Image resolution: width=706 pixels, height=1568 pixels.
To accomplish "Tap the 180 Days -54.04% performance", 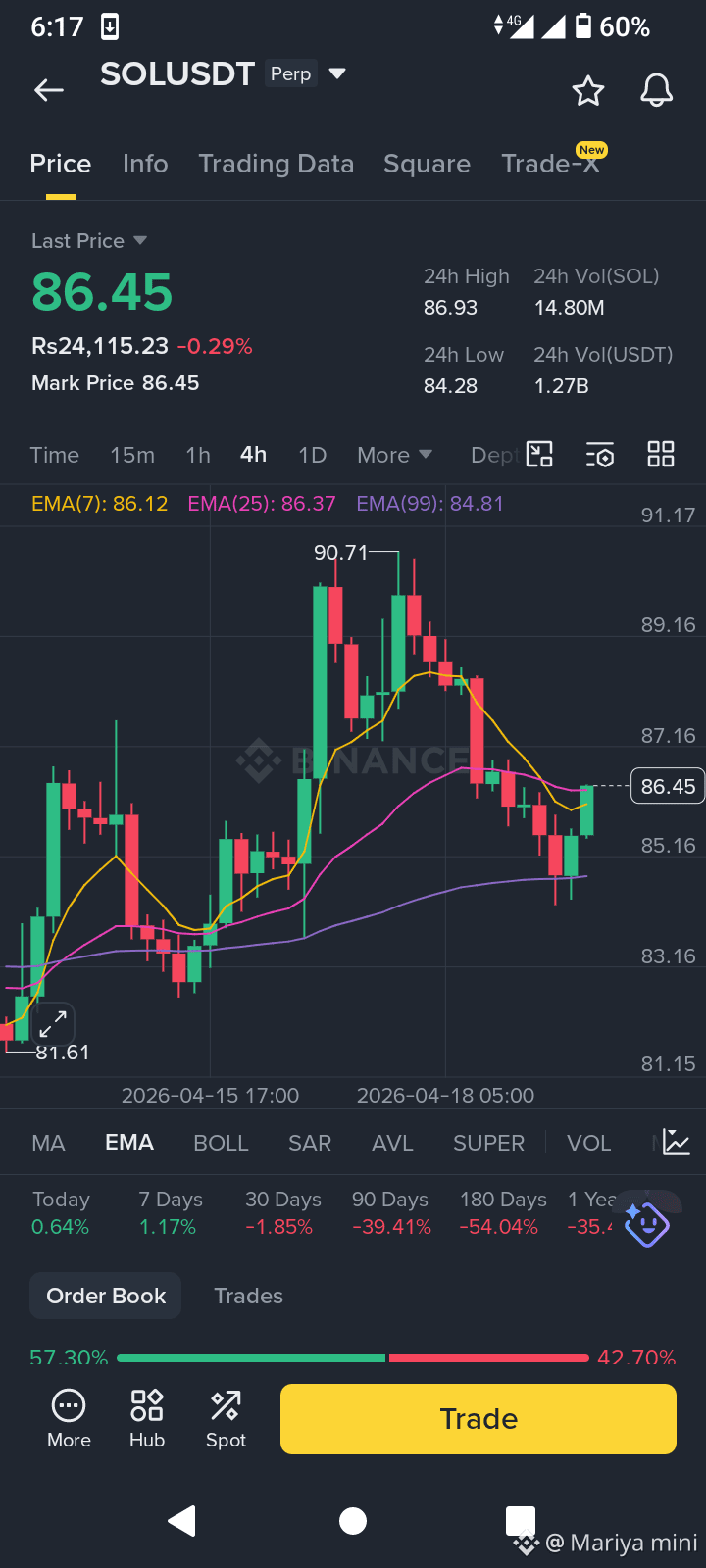I will point(502,1213).
